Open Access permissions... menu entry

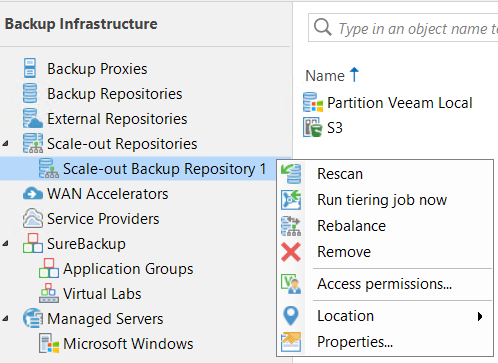click(x=385, y=284)
